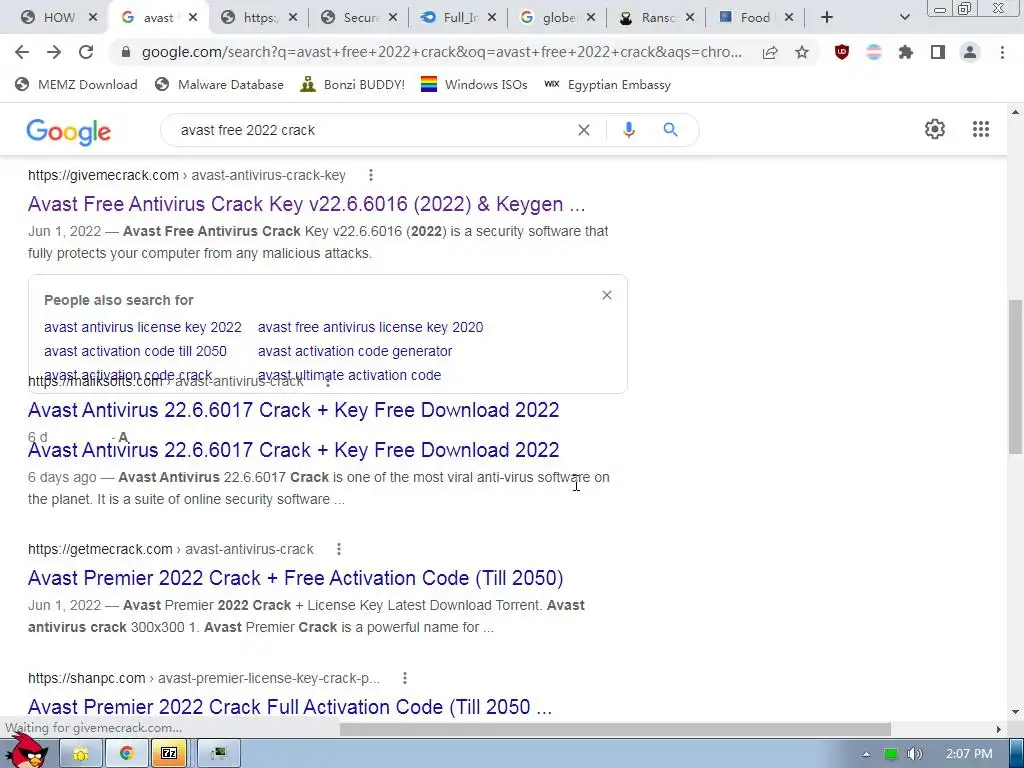Image resolution: width=1024 pixels, height=768 pixels.
Task: Search avast activation code till 2050
Action: click(x=135, y=351)
